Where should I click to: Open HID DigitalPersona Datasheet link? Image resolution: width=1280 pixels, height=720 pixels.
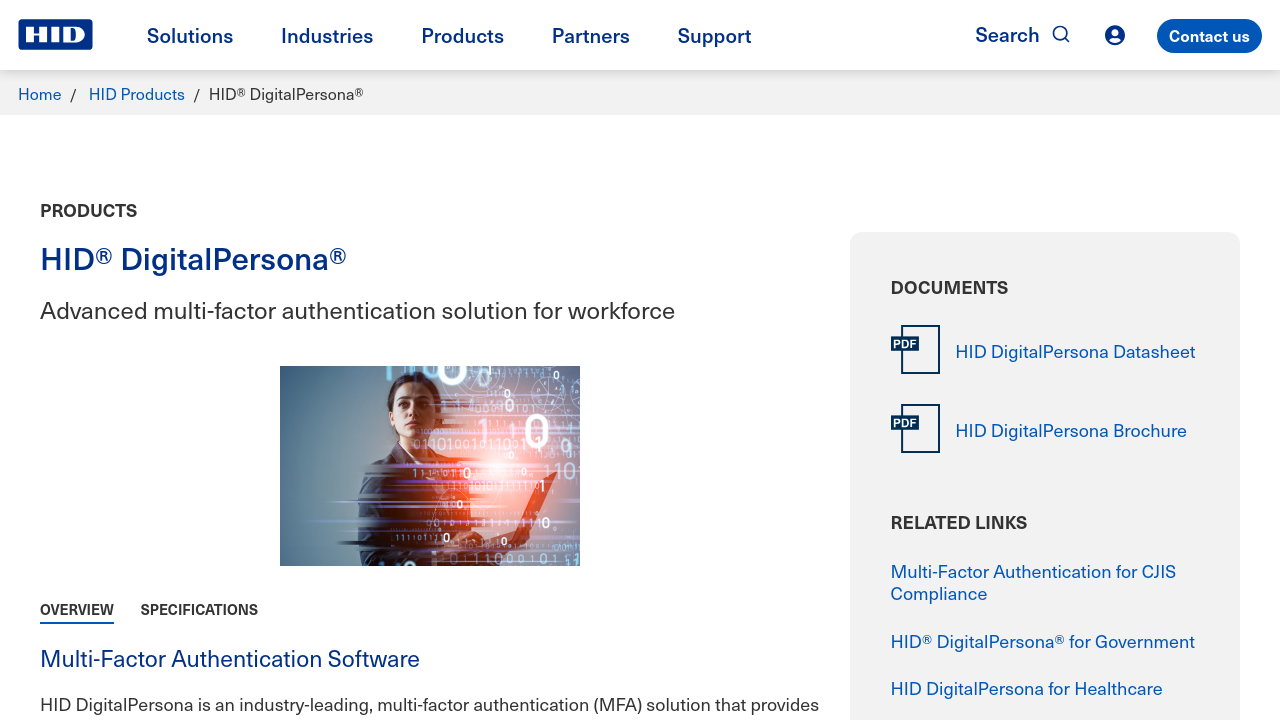point(1075,351)
